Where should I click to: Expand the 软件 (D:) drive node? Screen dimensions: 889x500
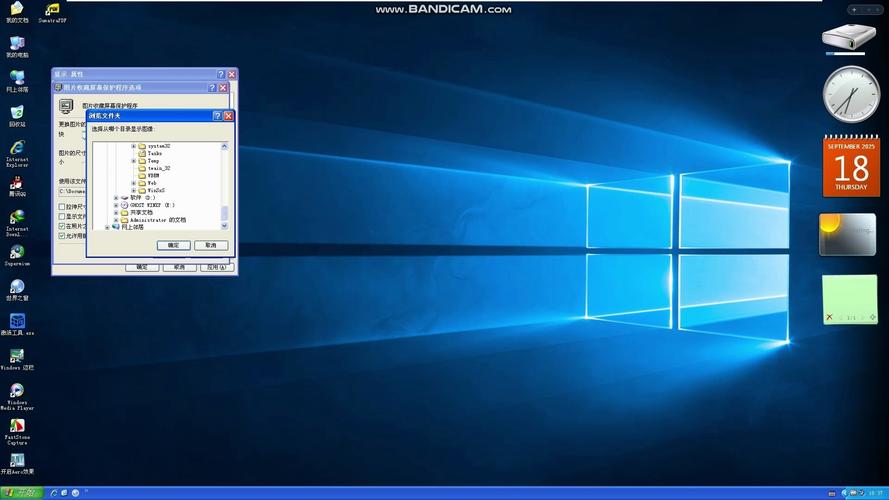(116, 198)
